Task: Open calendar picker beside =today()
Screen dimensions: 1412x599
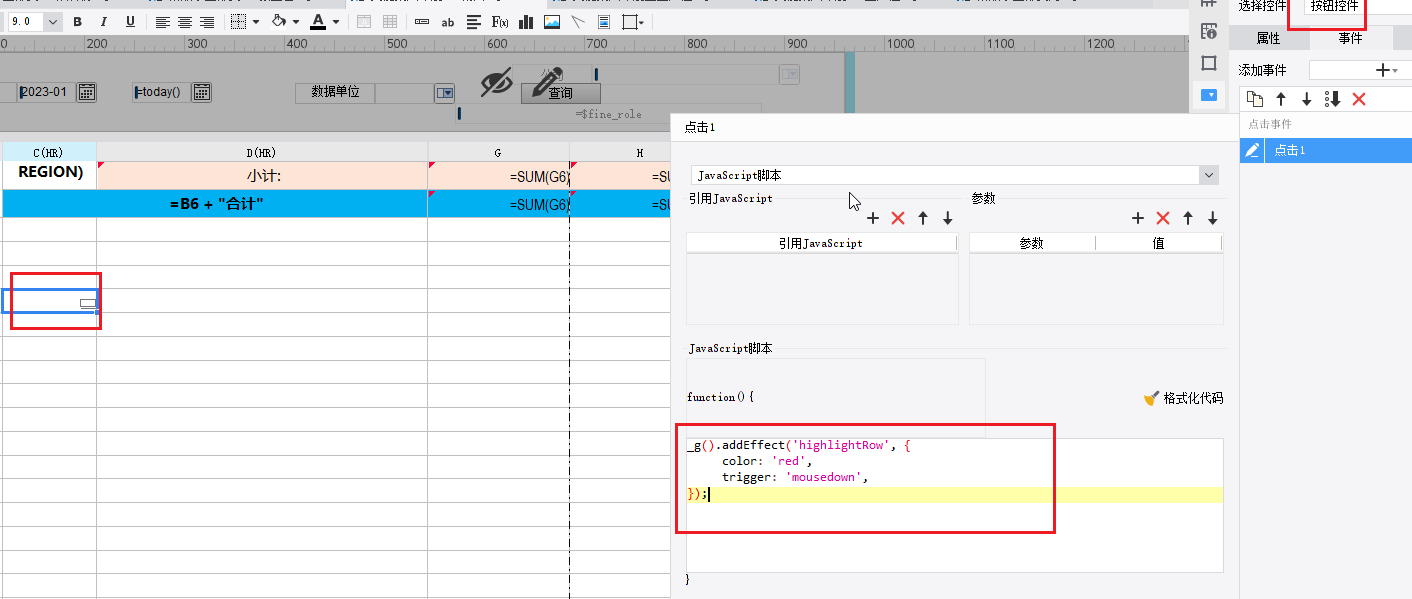Action: tap(202, 92)
